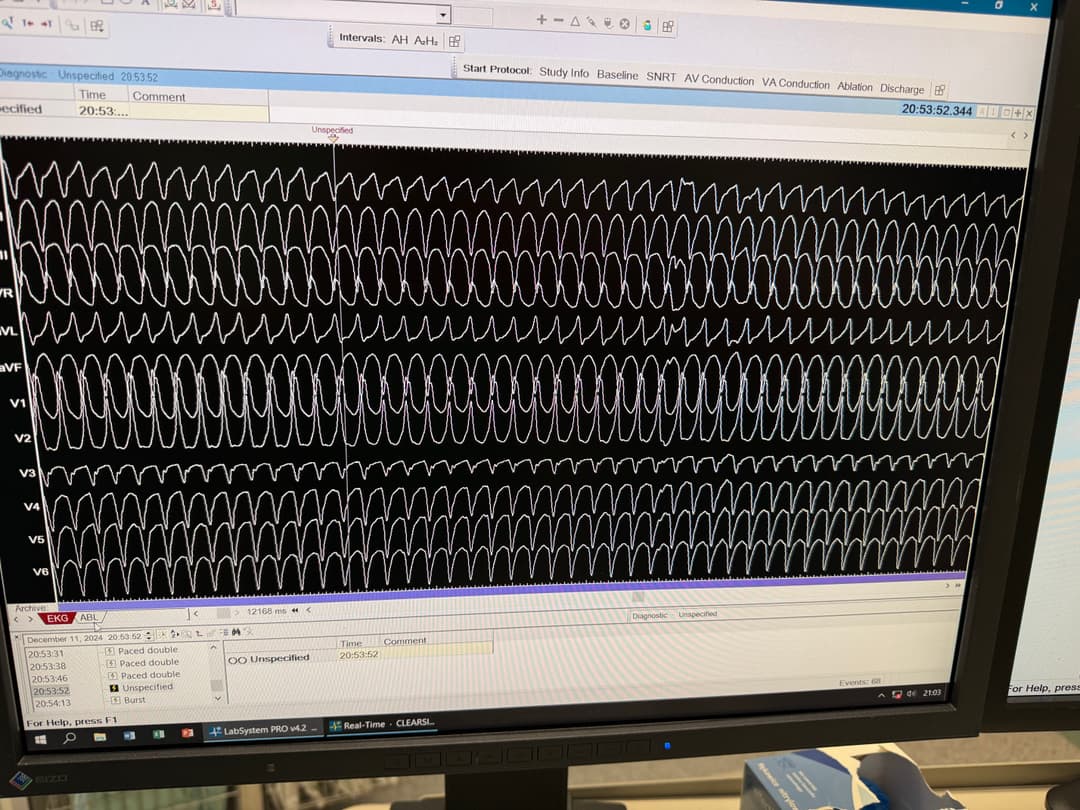Select the 20:54:13 Burst event
The width and height of the screenshot is (1080, 810).
[x=90, y=701]
